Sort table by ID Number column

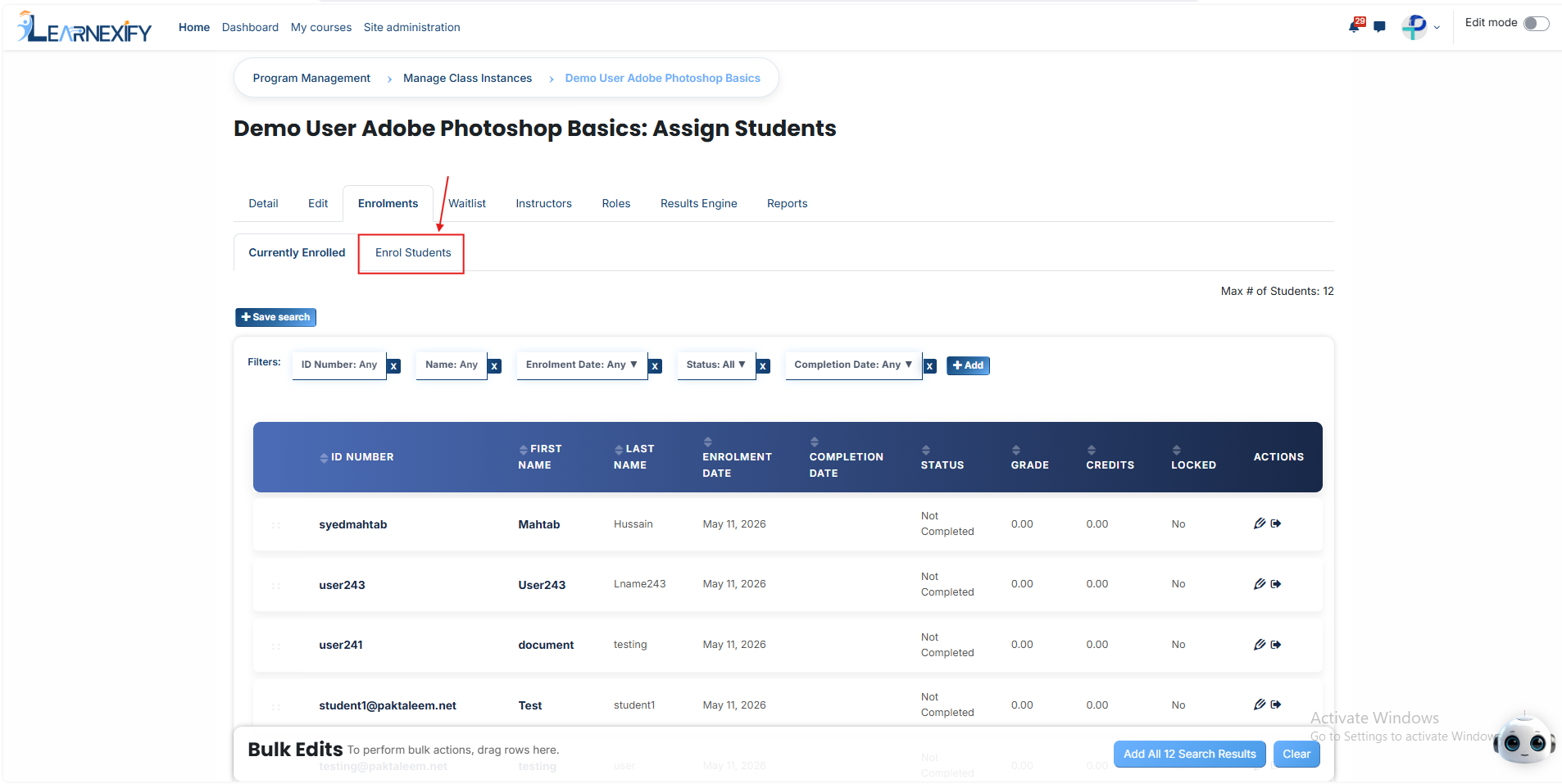(x=356, y=457)
